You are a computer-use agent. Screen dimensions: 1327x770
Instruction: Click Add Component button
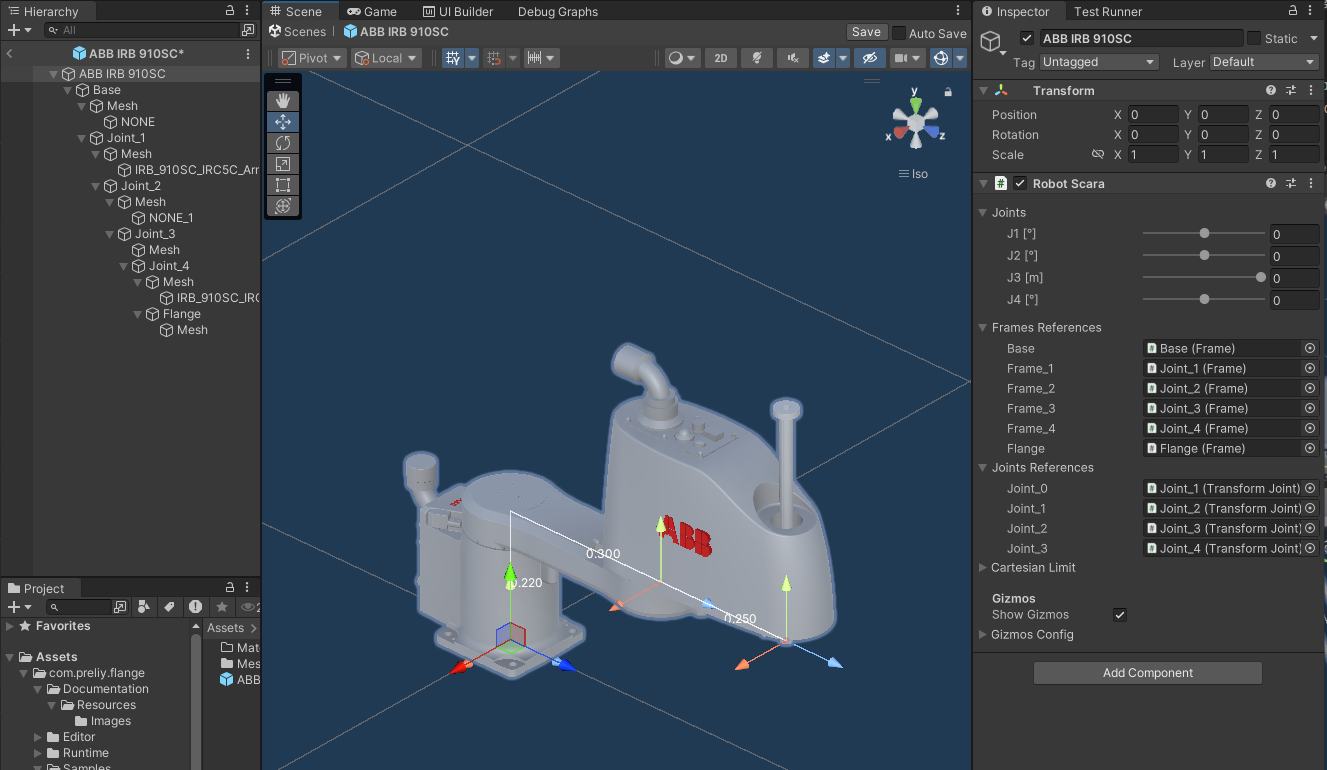point(1148,673)
